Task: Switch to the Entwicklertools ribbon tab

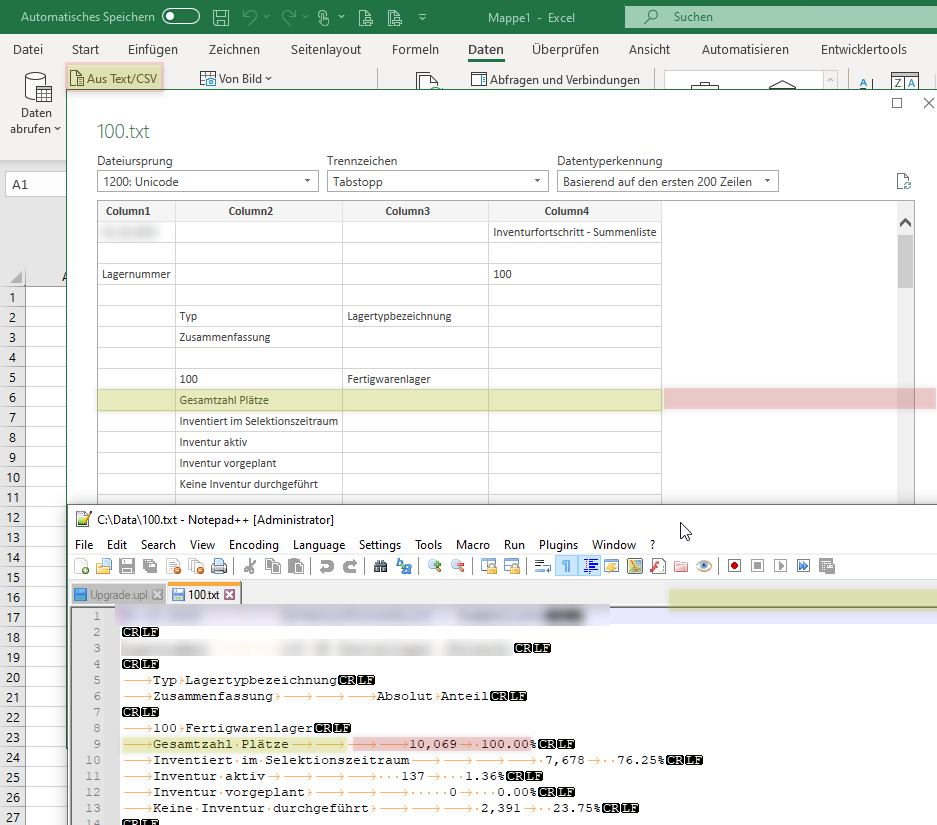Action: [863, 50]
